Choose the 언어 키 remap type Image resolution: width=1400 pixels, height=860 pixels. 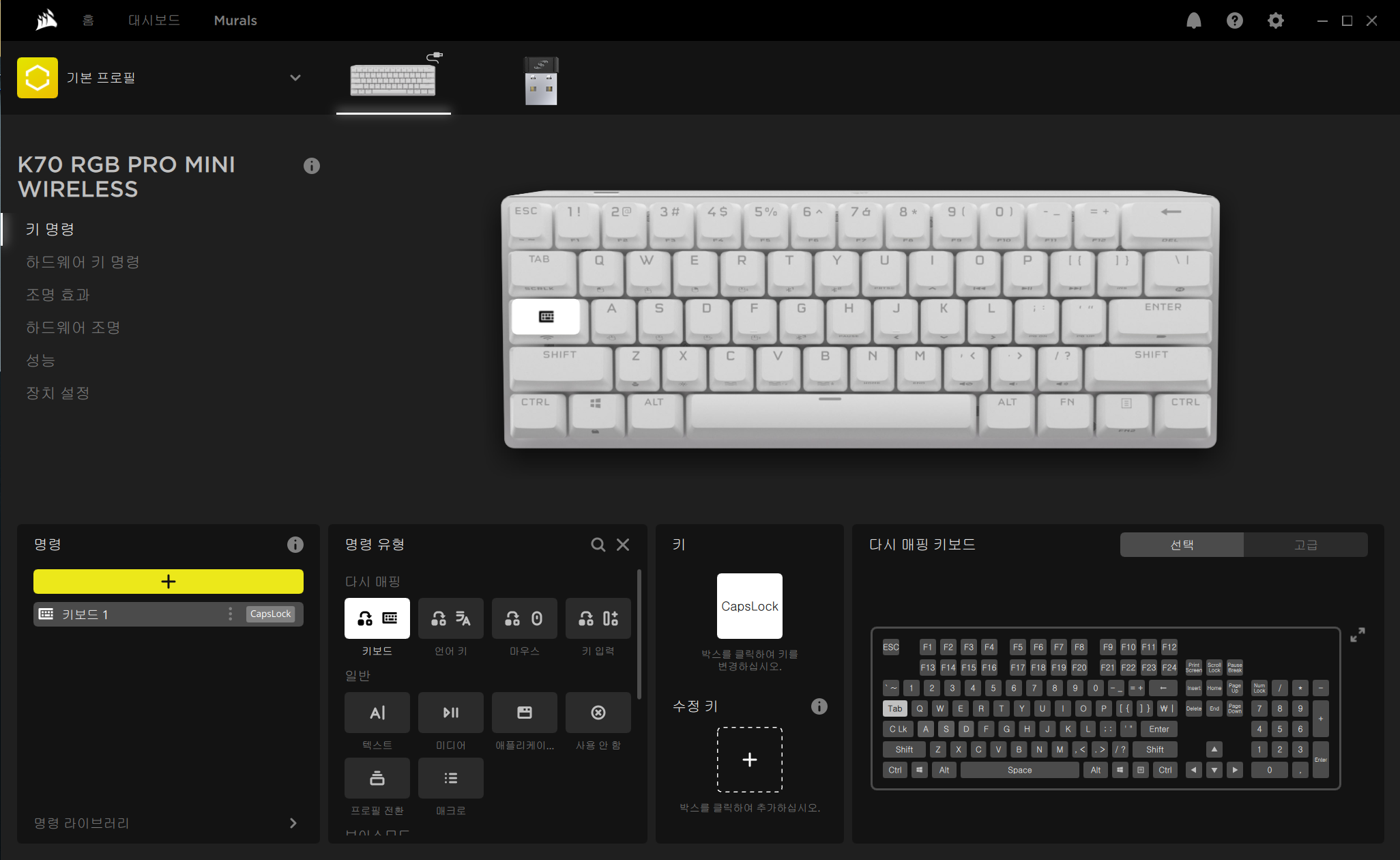450,618
